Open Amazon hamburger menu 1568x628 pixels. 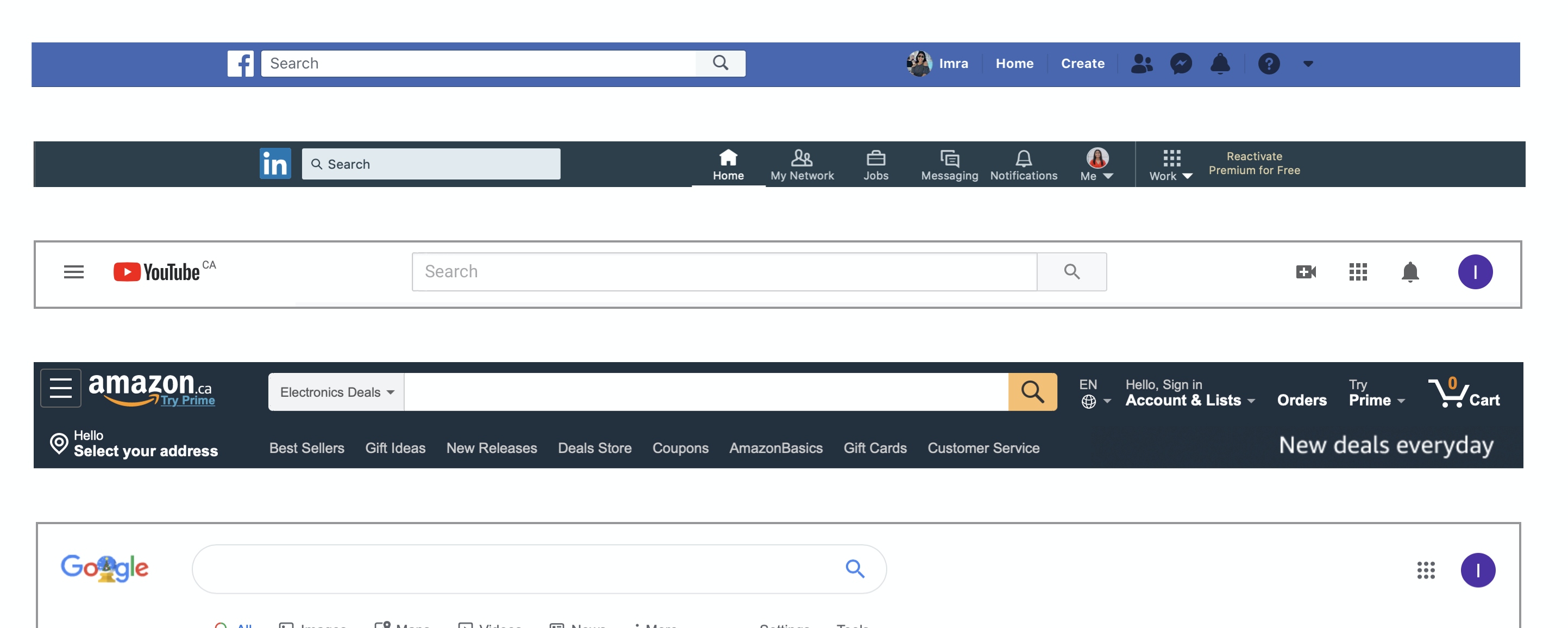click(x=61, y=387)
